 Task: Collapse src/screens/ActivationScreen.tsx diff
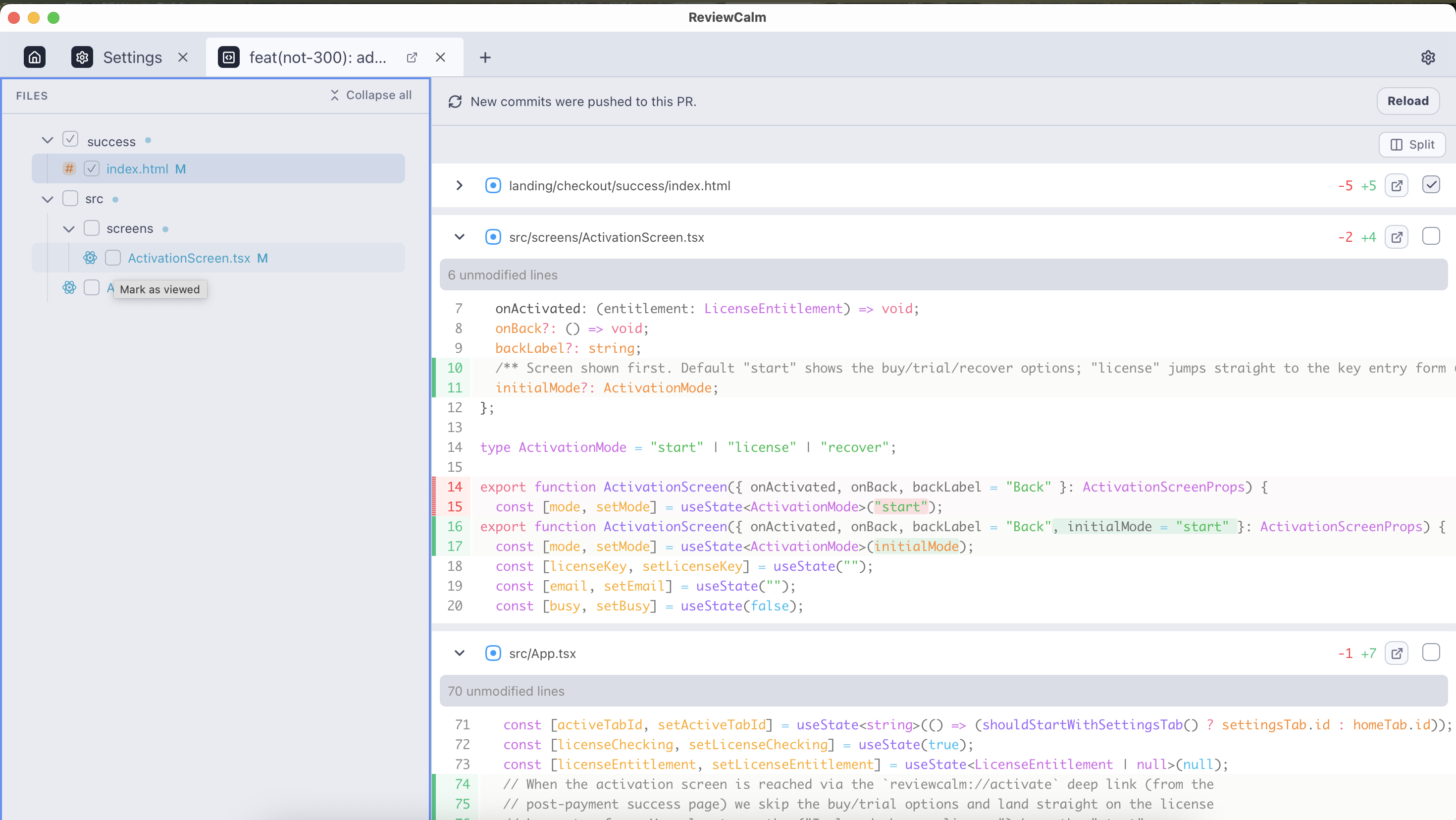click(460, 237)
